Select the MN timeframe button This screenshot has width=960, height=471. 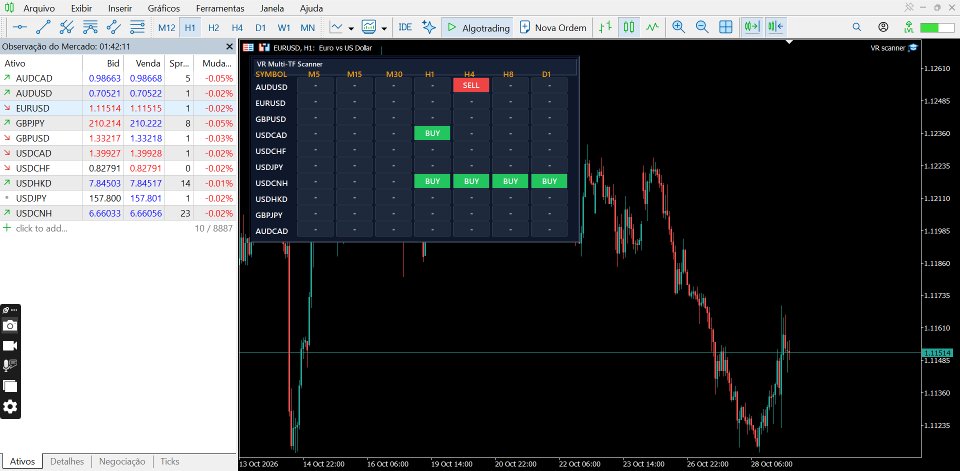coord(307,27)
